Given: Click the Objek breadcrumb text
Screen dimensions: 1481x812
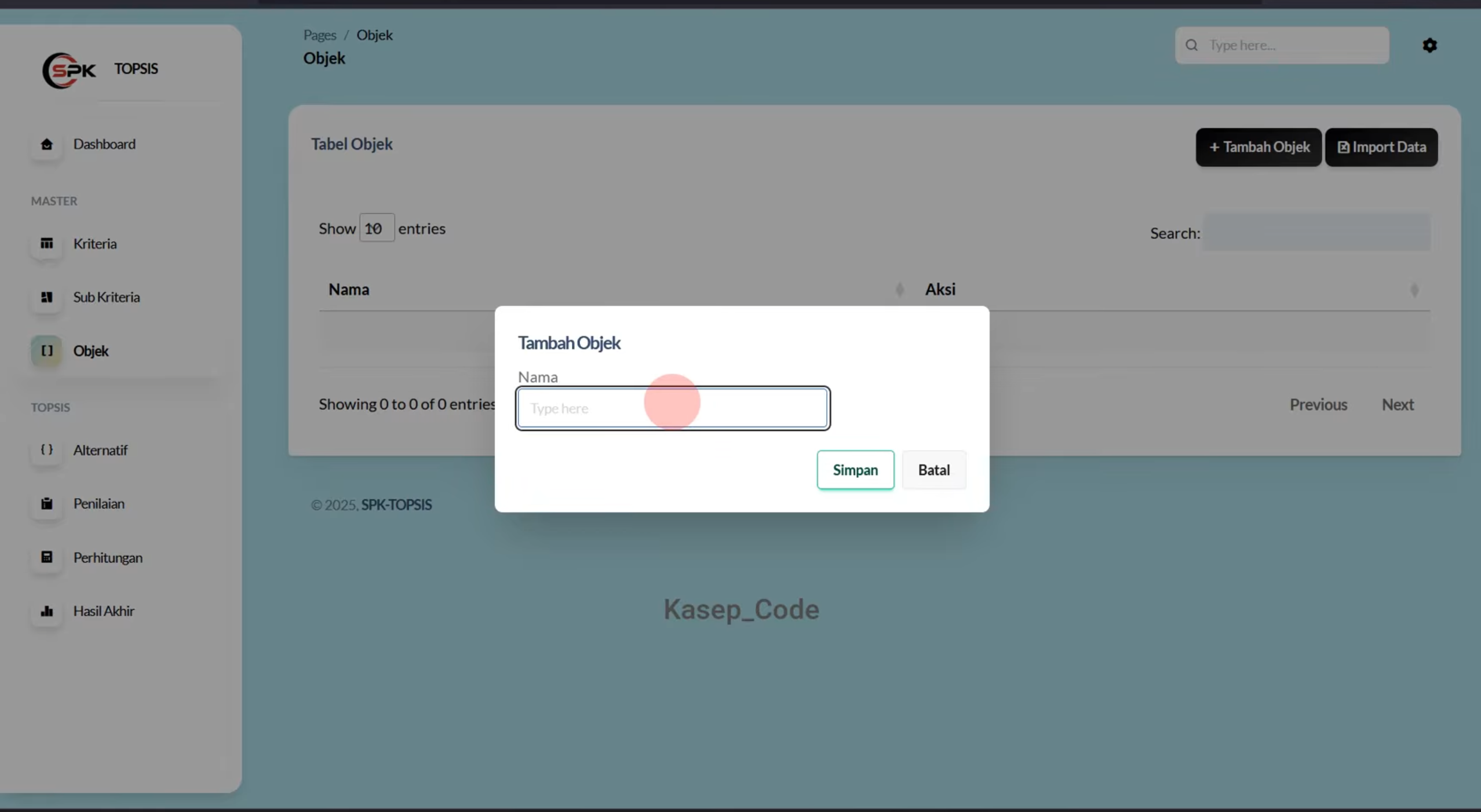Looking at the screenshot, I should 374,35.
